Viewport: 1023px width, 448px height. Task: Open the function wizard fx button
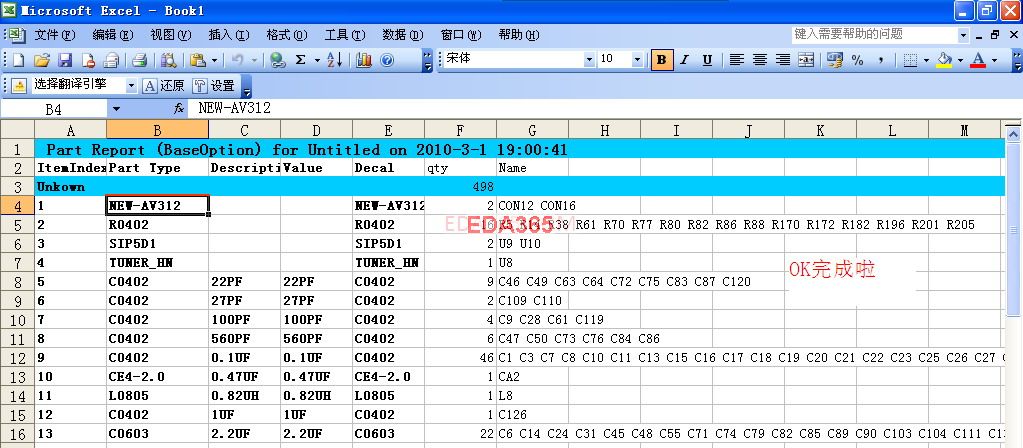[x=179, y=109]
